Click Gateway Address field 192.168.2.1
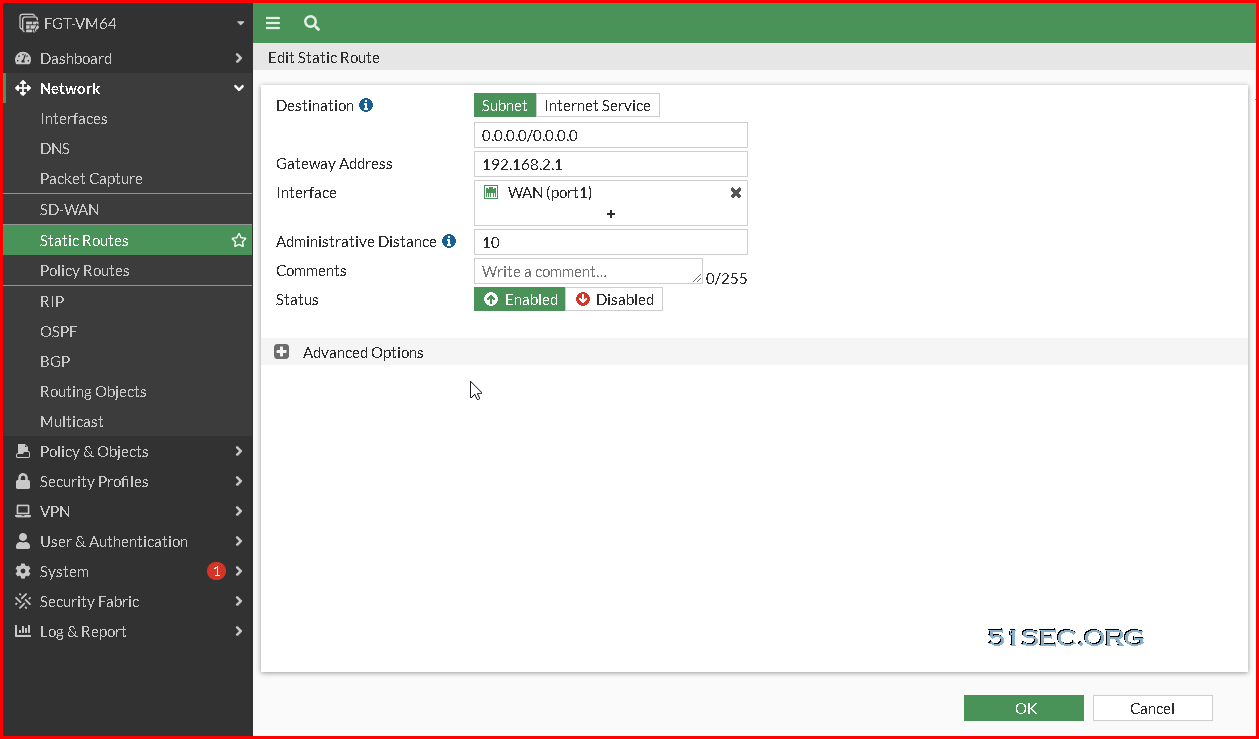The width and height of the screenshot is (1259, 739). [611, 164]
